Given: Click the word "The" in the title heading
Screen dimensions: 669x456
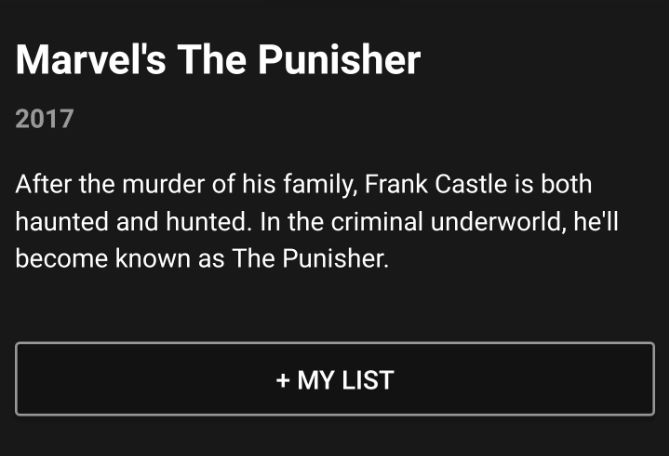Looking at the screenshot, I should point(212,60).
